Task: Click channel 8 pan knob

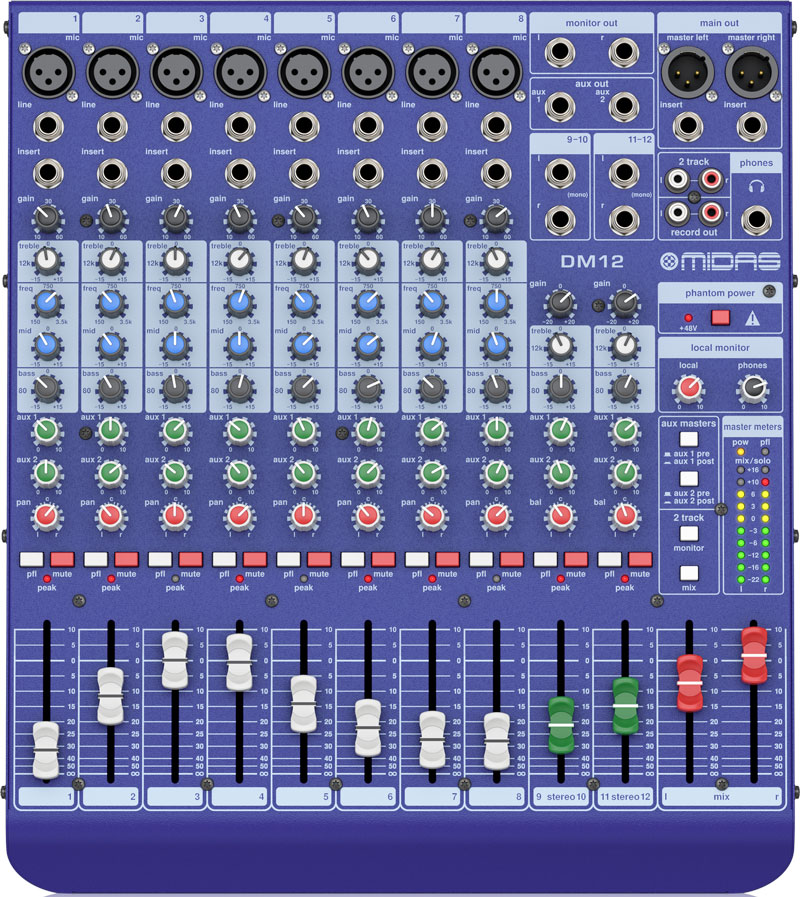Action: pyautogui.click(x=496, y=517)
